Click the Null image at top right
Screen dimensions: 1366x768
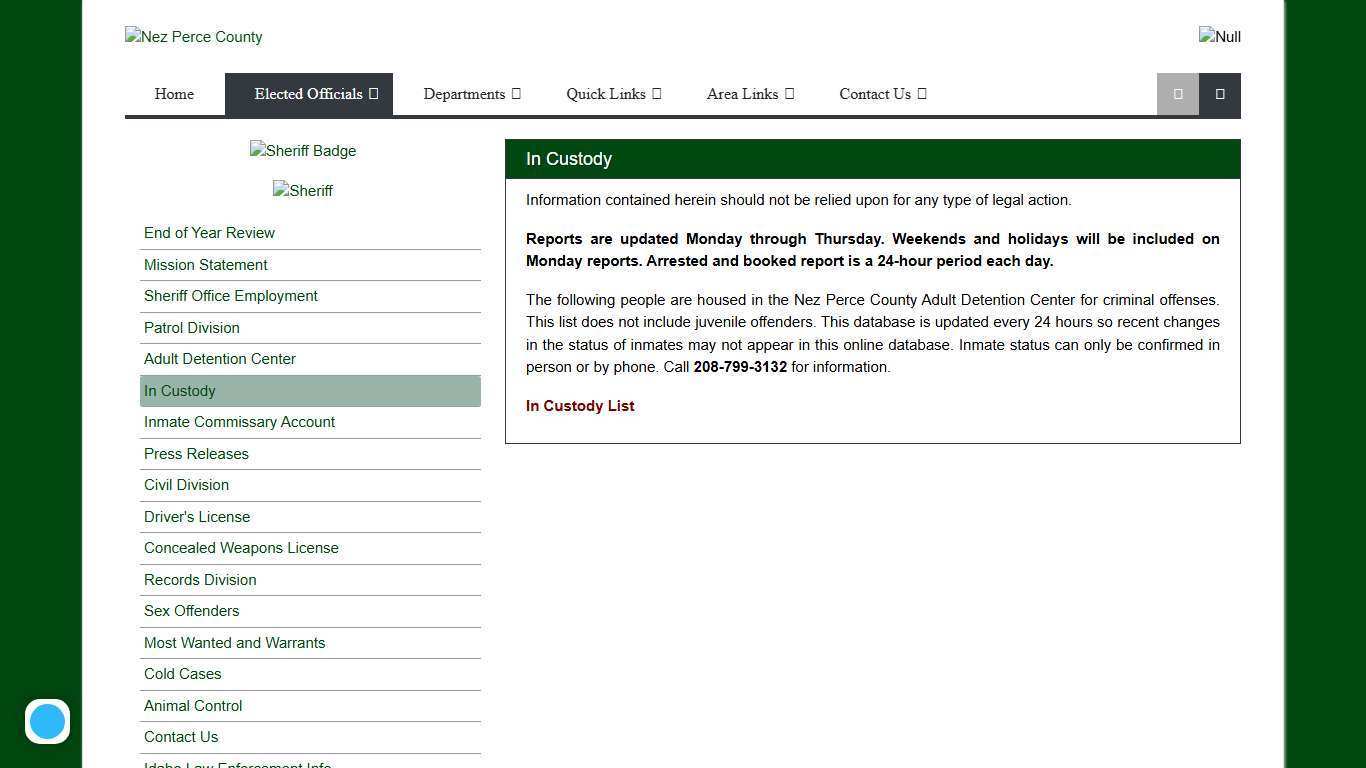pyautogui.click(x=1219, y=37)
